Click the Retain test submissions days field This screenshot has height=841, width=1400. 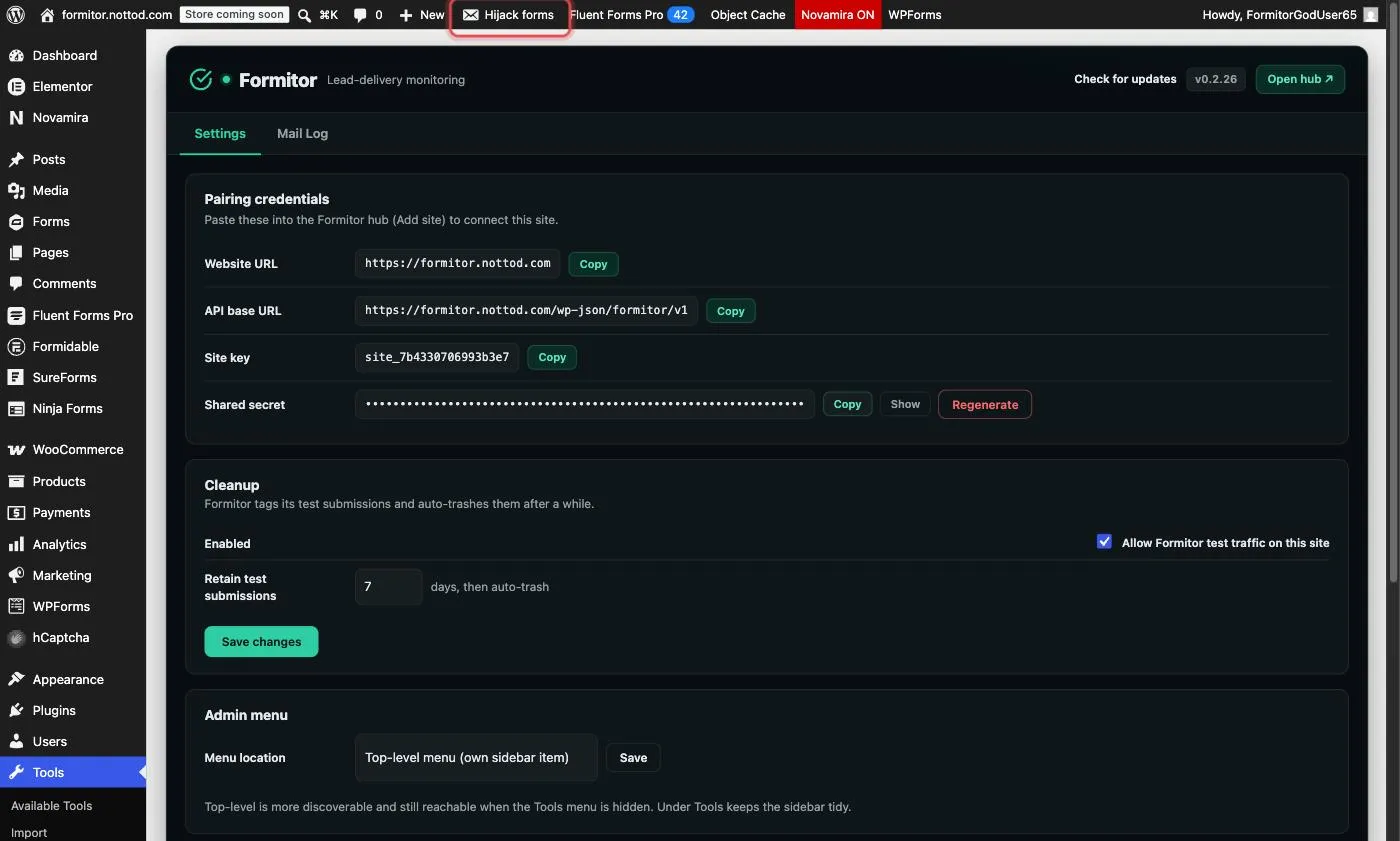pyautogui.click(x=389, y=587)
